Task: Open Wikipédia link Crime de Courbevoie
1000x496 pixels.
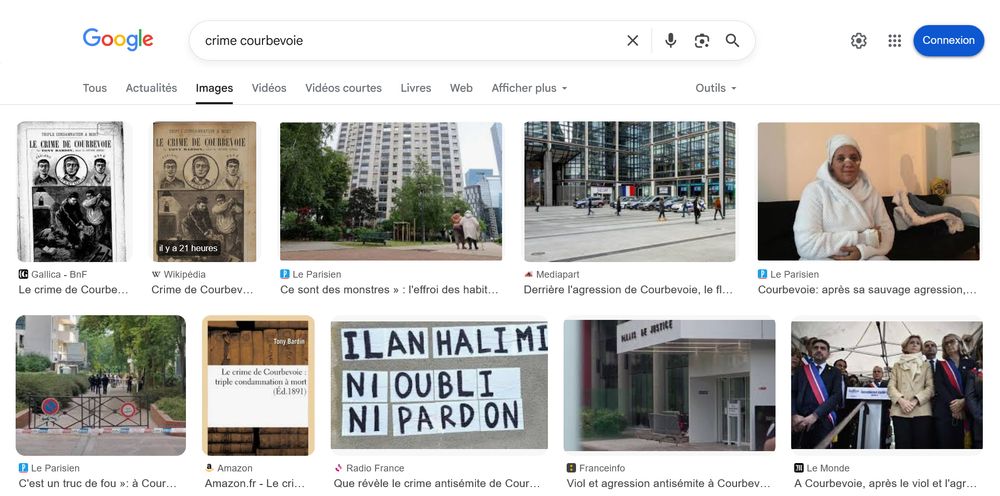Action: [202, 289]
